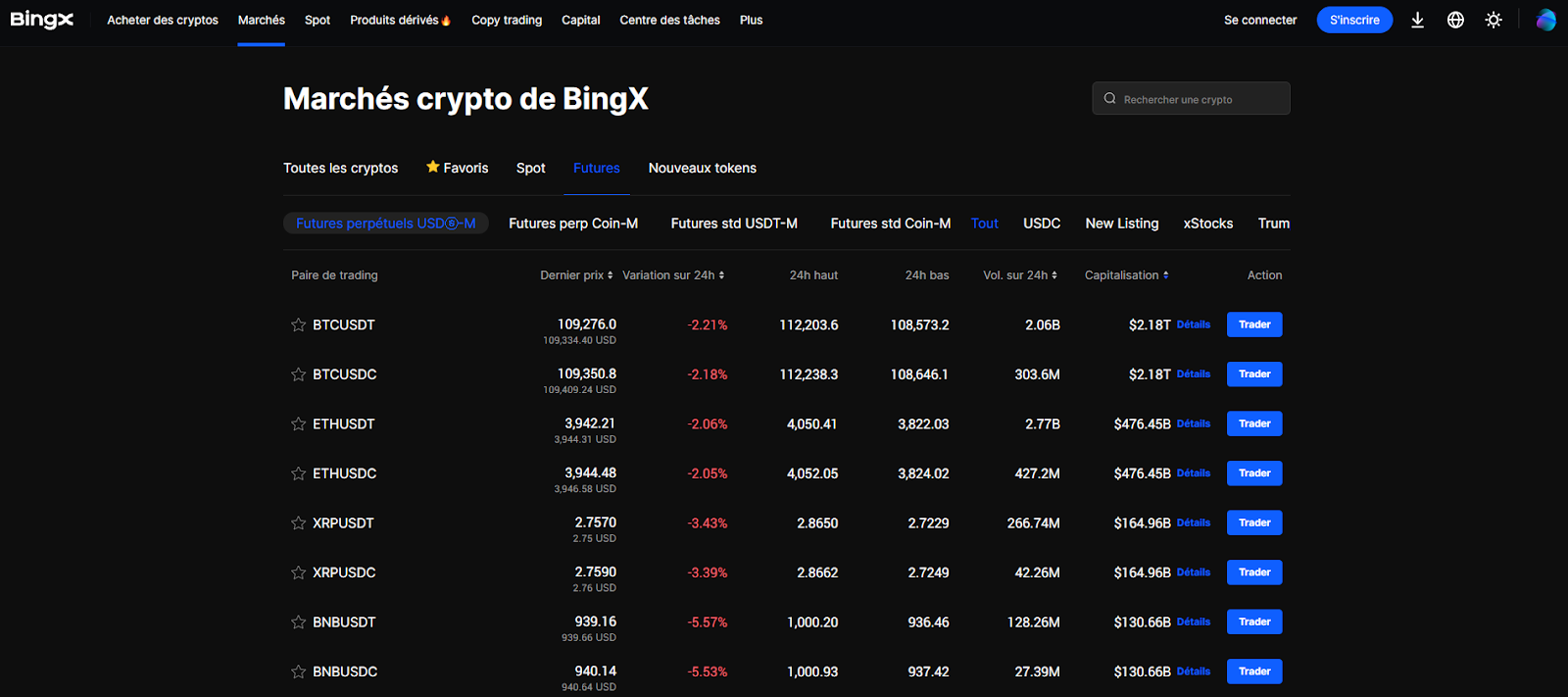Viewport: 1568px width, 697px height.
Task: Open the Marchés nav item
Action: [262, 20]
